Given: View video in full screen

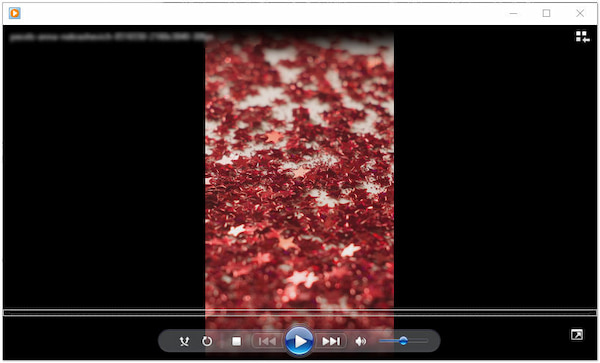Looking at the screenshot, I should pyautogui.click(x=577, y=335).
